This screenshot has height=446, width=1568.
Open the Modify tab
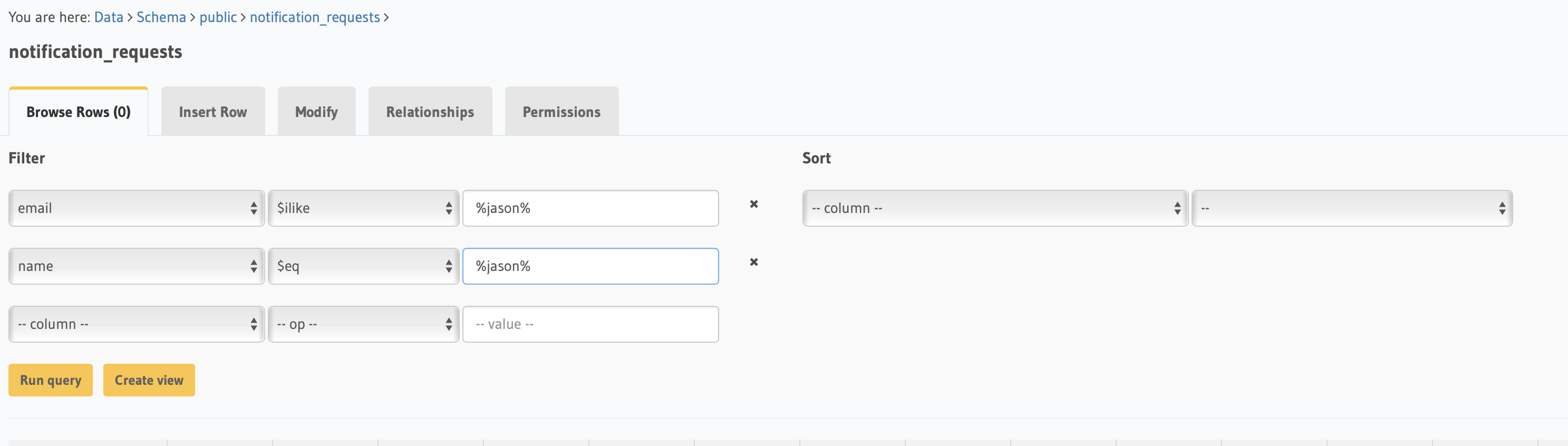coord(316,112)
